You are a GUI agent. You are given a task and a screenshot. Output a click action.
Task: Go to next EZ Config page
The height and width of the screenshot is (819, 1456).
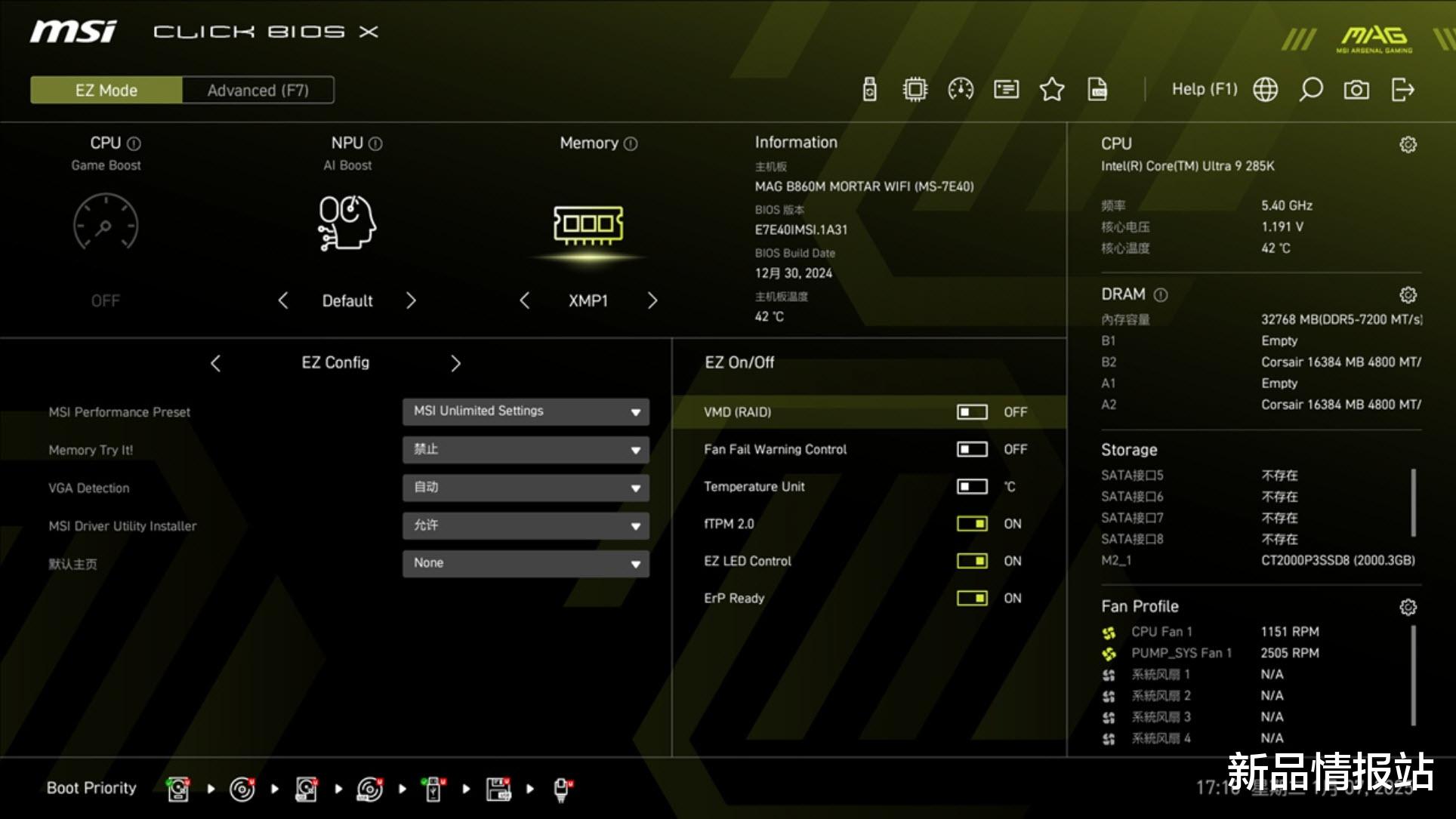(x=455, y=363)
